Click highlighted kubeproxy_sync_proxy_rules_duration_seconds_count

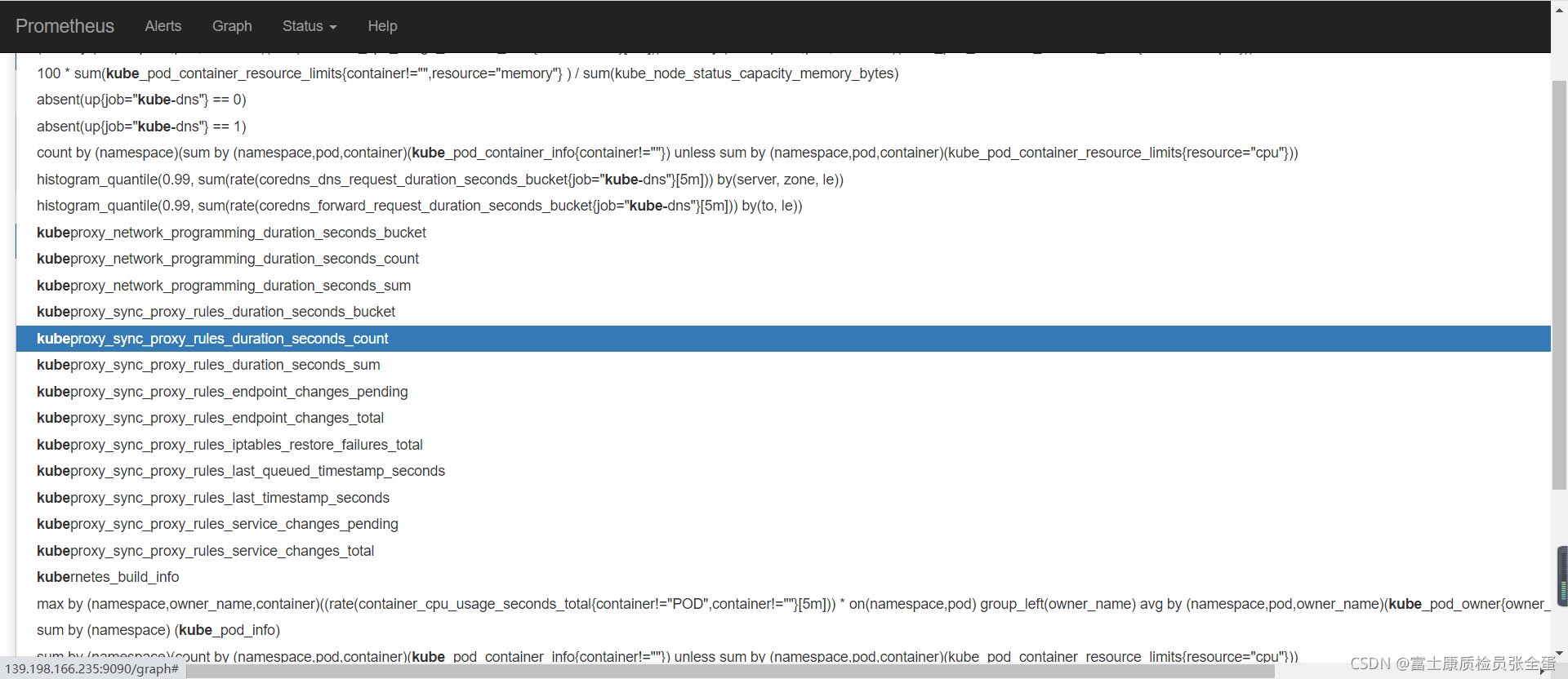(783, 339)
